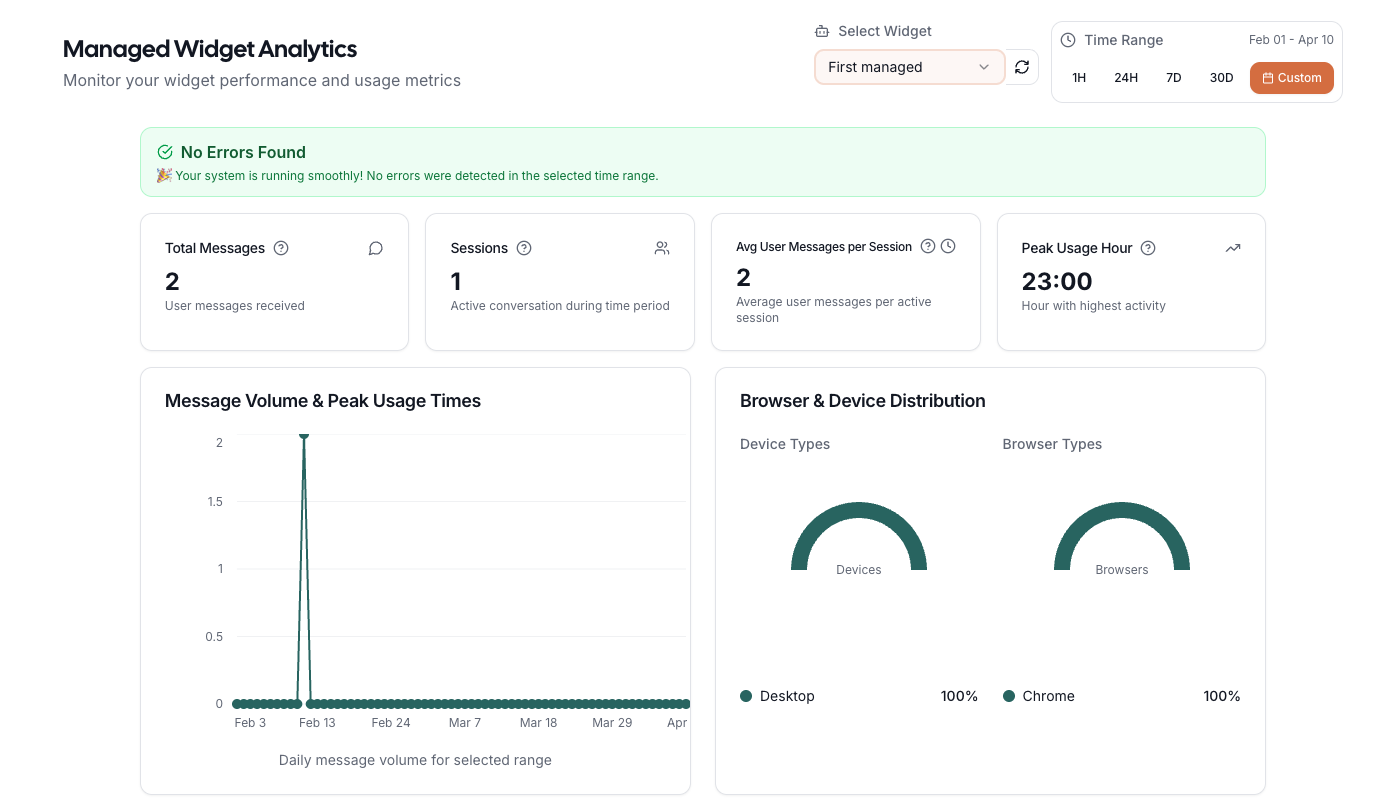
Task: Open the First managed widget dropdown
Action: tap(909, 67)
